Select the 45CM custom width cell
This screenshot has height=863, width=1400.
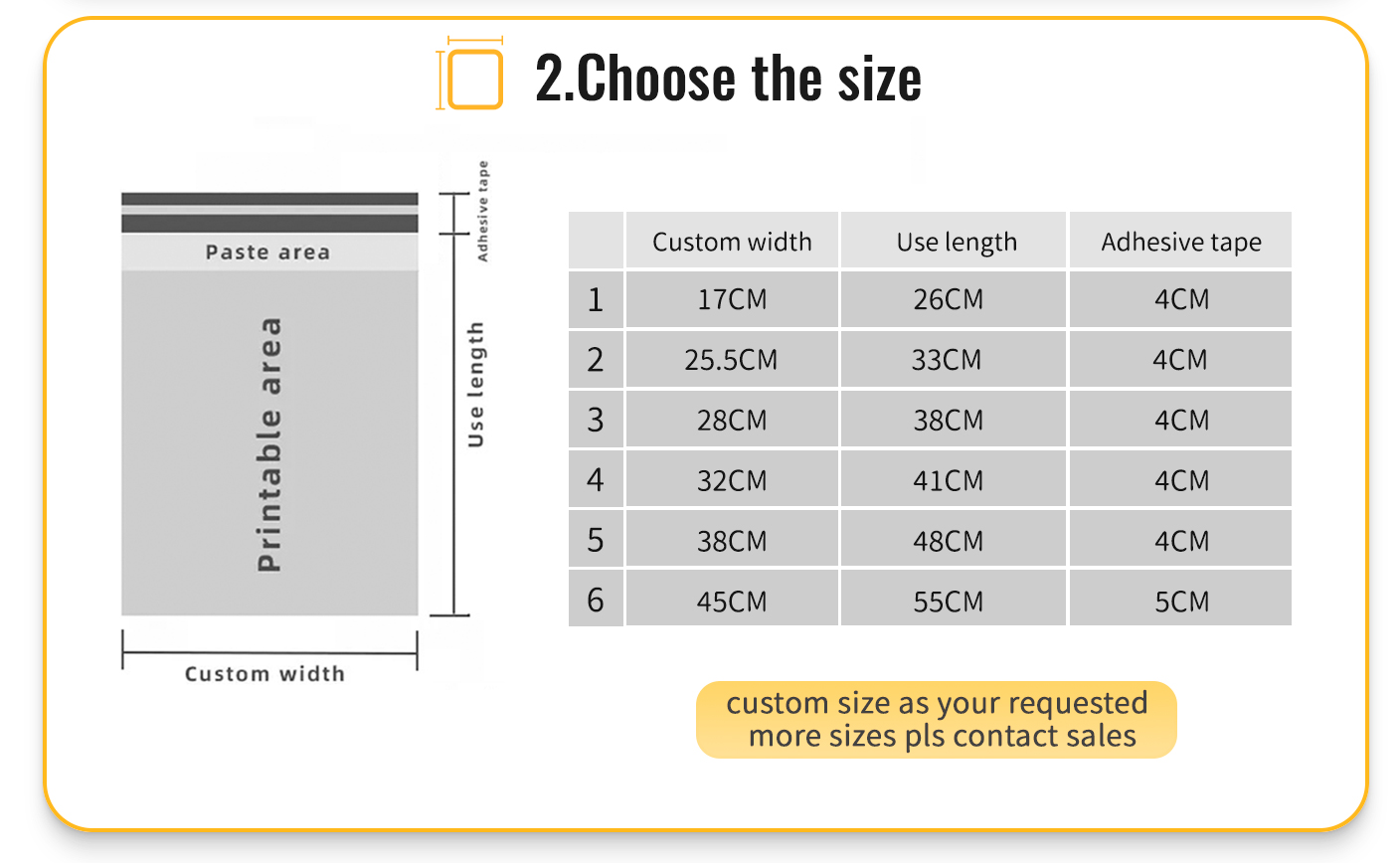[732, 601]
